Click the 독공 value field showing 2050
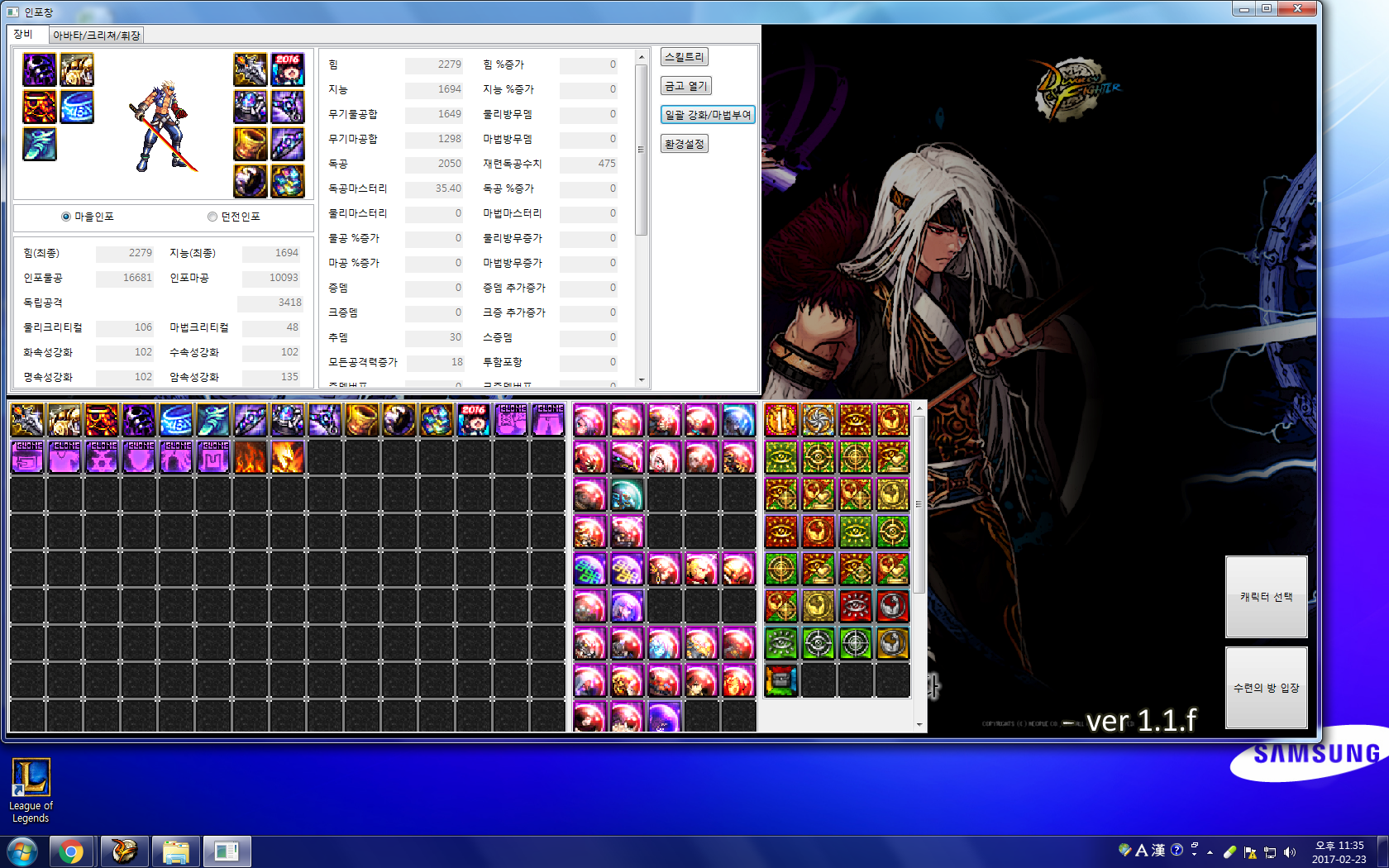 [x=434, y=164]
